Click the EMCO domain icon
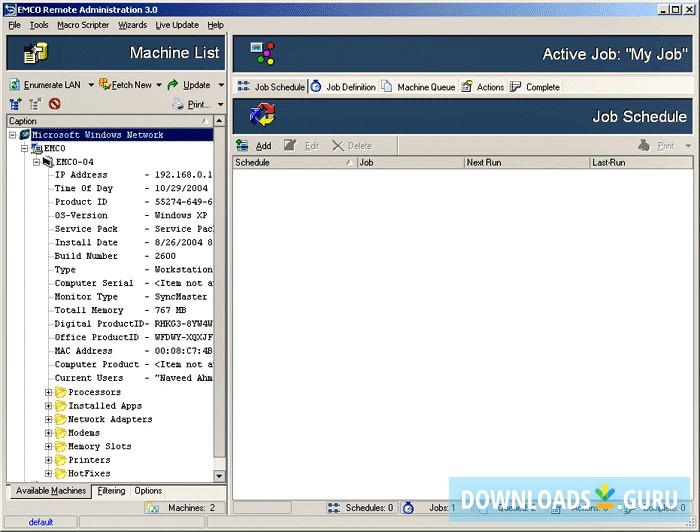Viewport: 700px width, 532px height. [37, 148]
